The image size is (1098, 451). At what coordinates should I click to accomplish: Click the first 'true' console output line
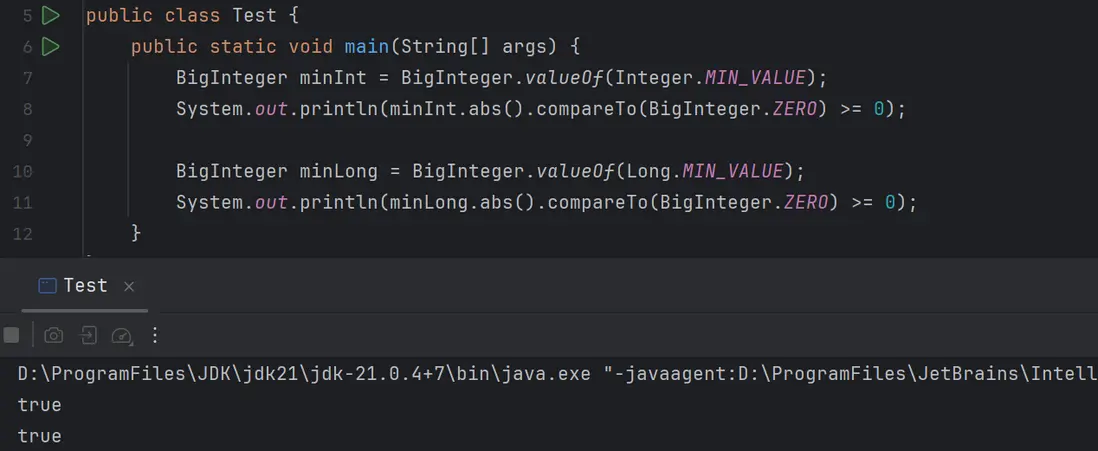(39, 405)
